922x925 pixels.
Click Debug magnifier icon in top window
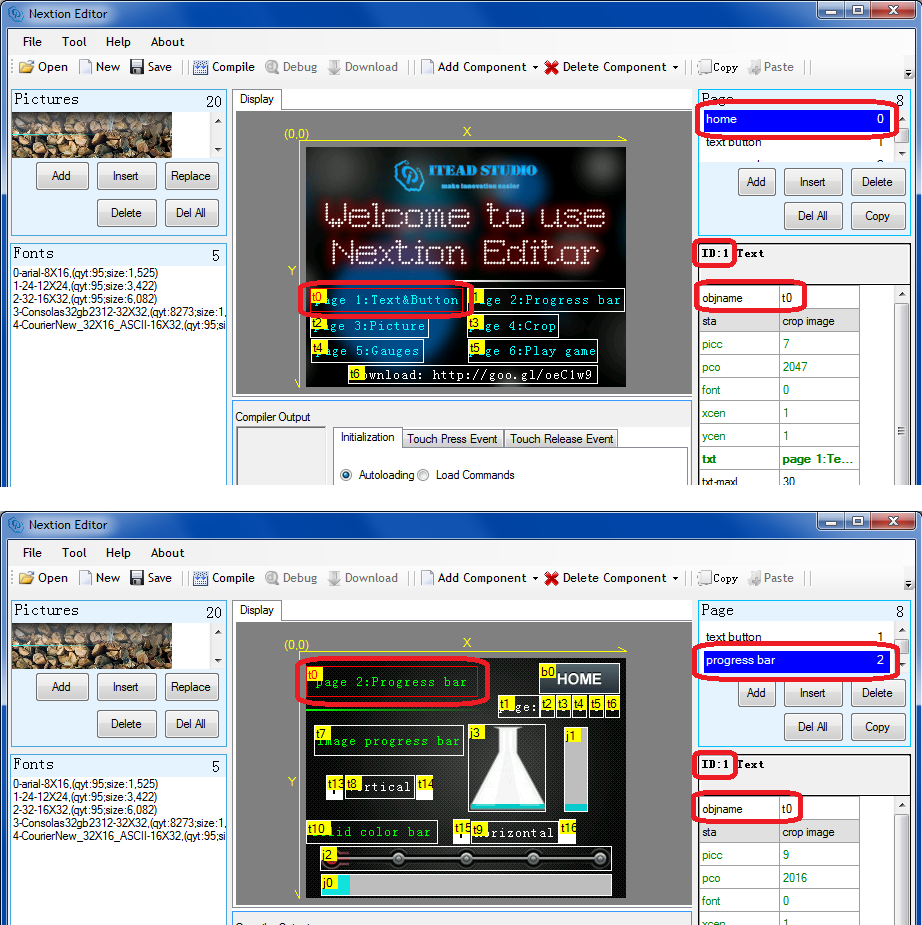(272, 67)
